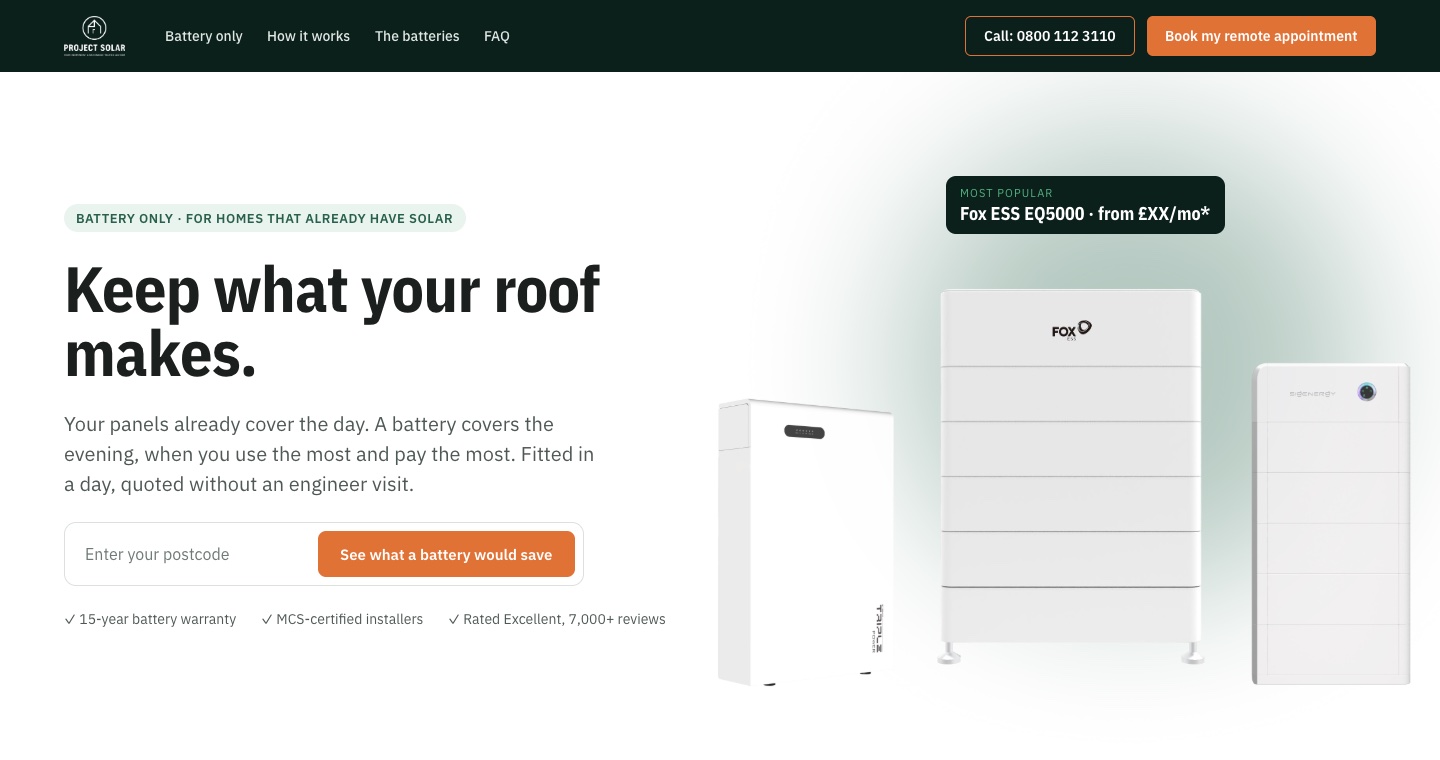Select the Sigenergy battery image

tap(1331, 524)
